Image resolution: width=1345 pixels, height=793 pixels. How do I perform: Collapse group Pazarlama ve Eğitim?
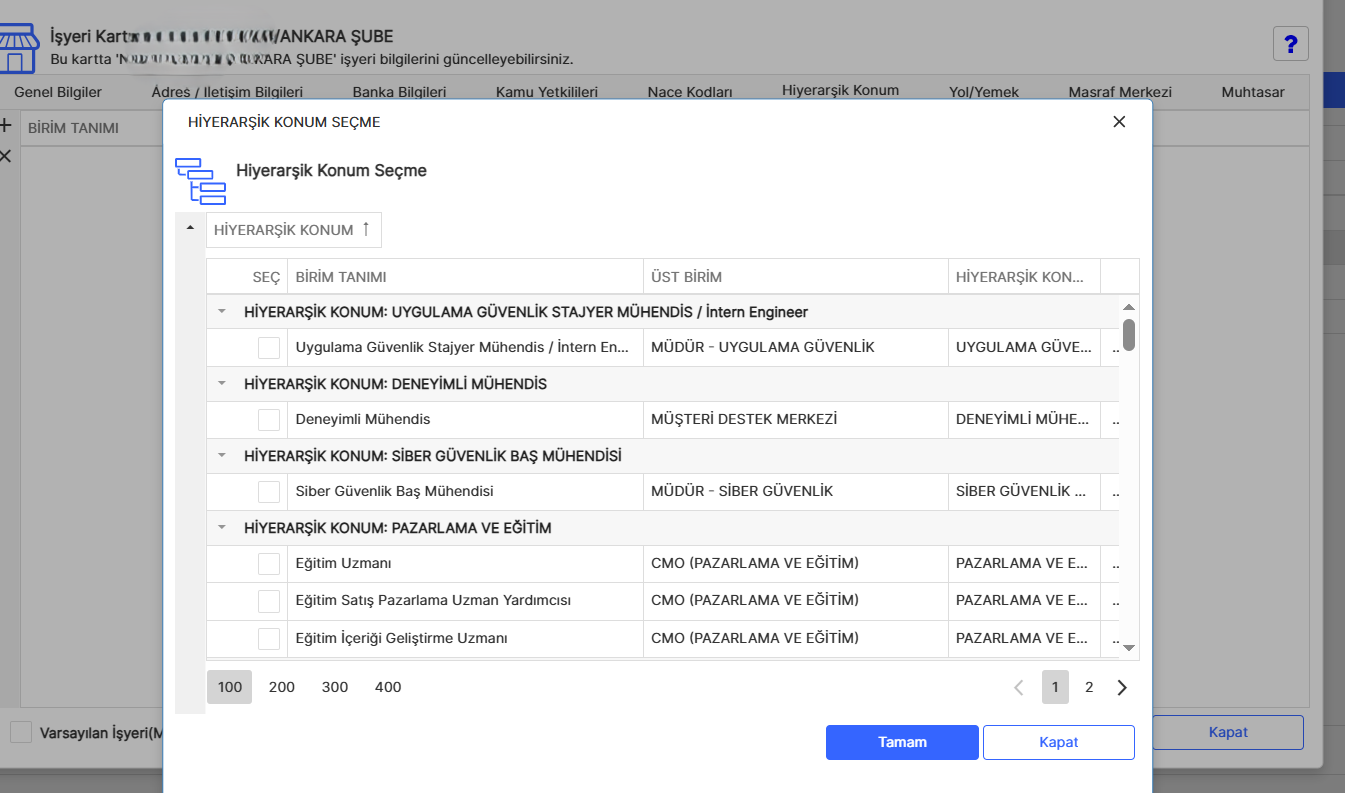(222, 528)
